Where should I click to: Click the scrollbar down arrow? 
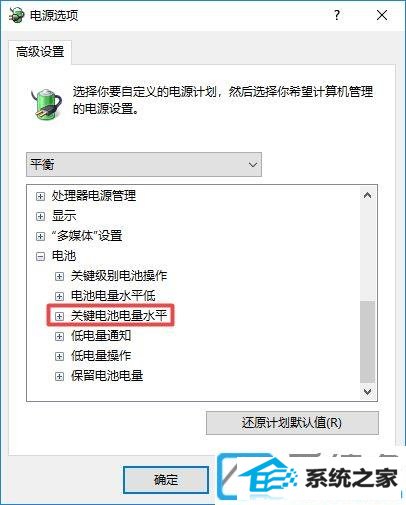tap(367, 391)
